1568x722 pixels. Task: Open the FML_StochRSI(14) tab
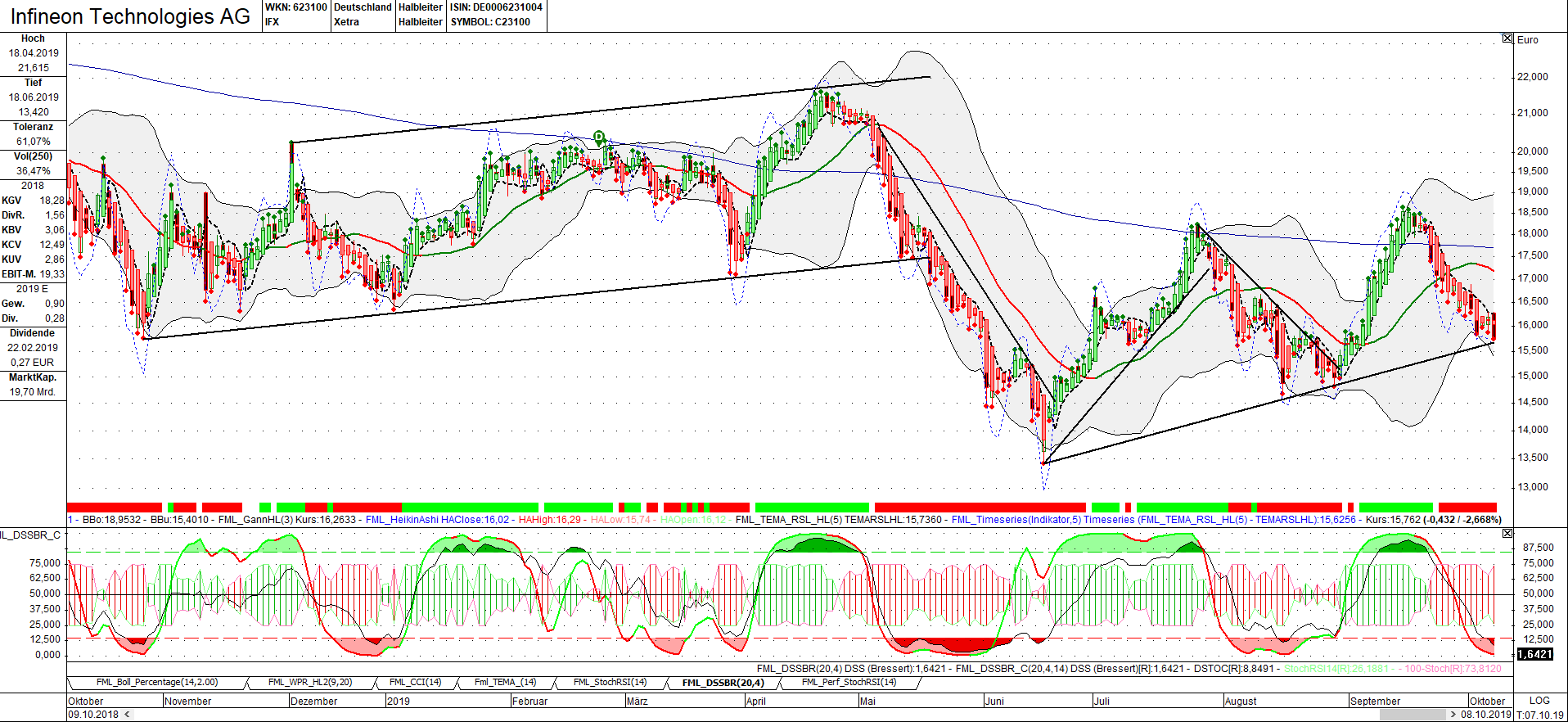[x=610, y=682]
